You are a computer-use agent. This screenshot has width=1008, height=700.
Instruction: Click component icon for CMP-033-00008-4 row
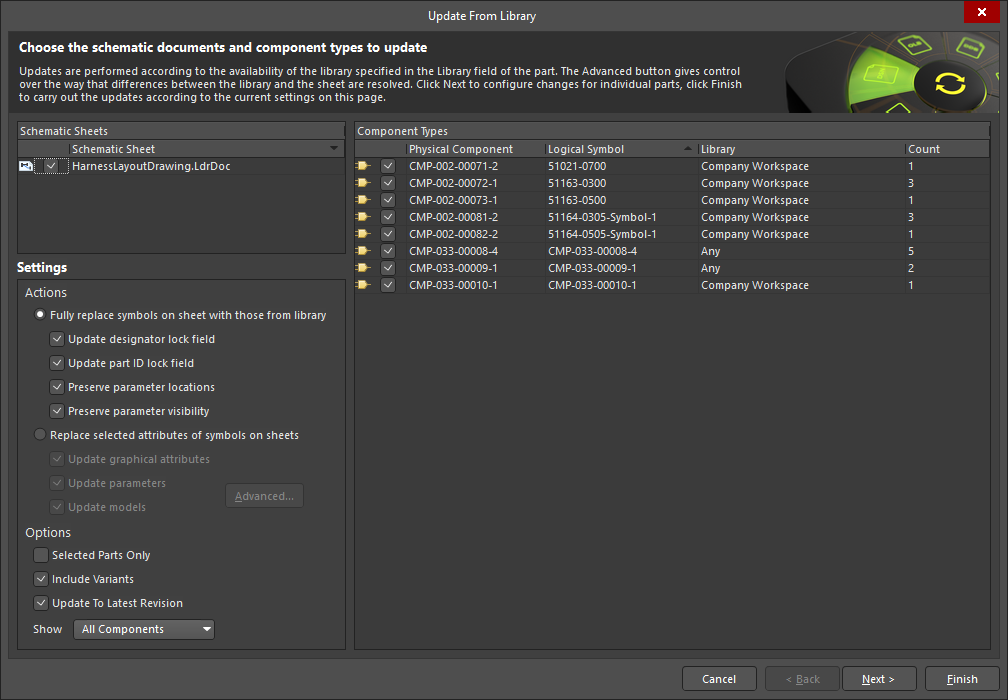[x=363, y=251]
